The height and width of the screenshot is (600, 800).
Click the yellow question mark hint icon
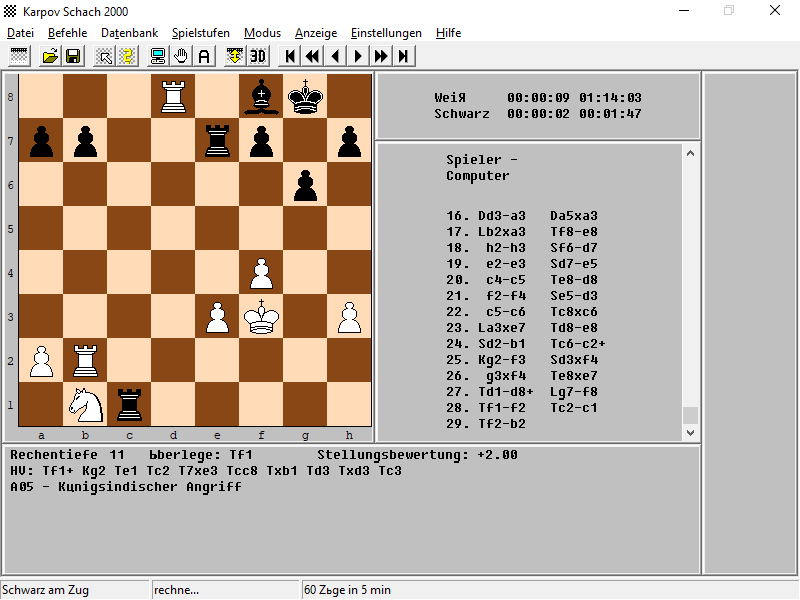click(128, 56)
